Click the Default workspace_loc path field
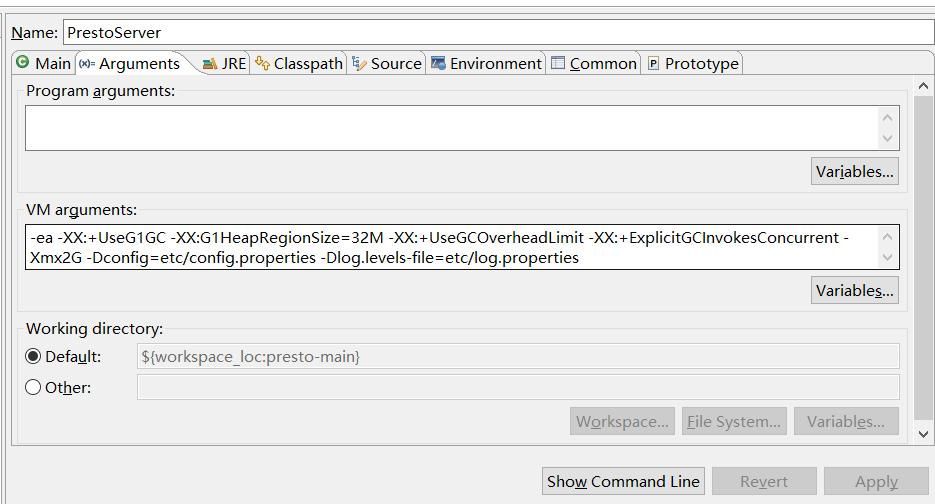 [518, 356]
